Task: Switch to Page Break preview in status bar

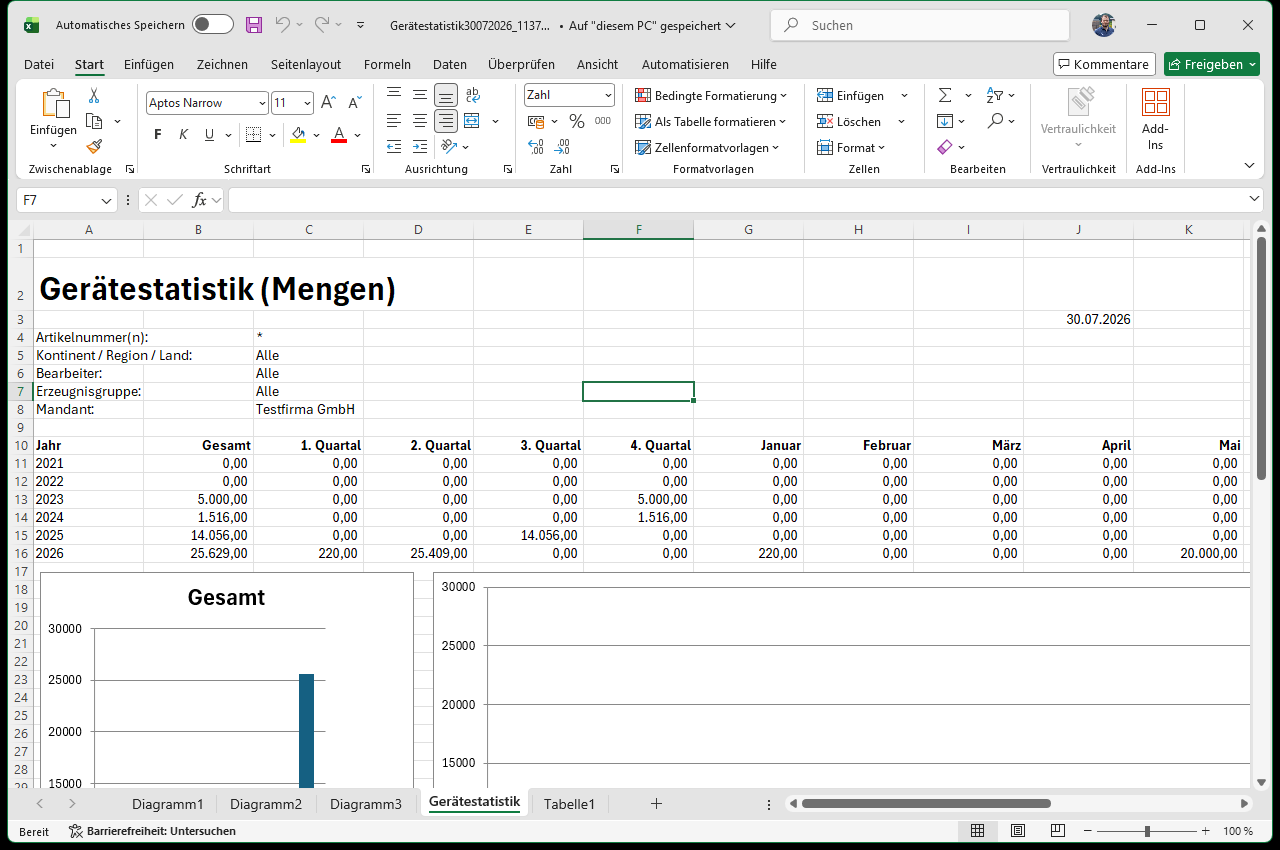Action: pos(1058,831)
